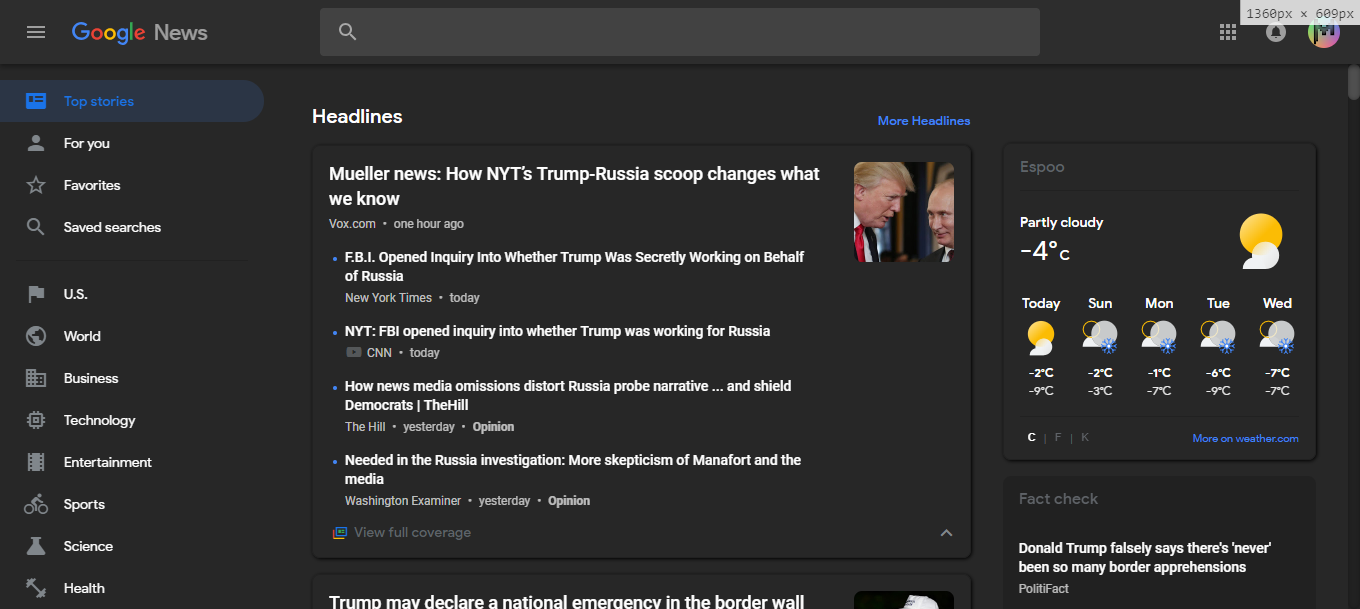1360x609 pixels.
Task: Open the notifications bell
Action: [1275, 31]
